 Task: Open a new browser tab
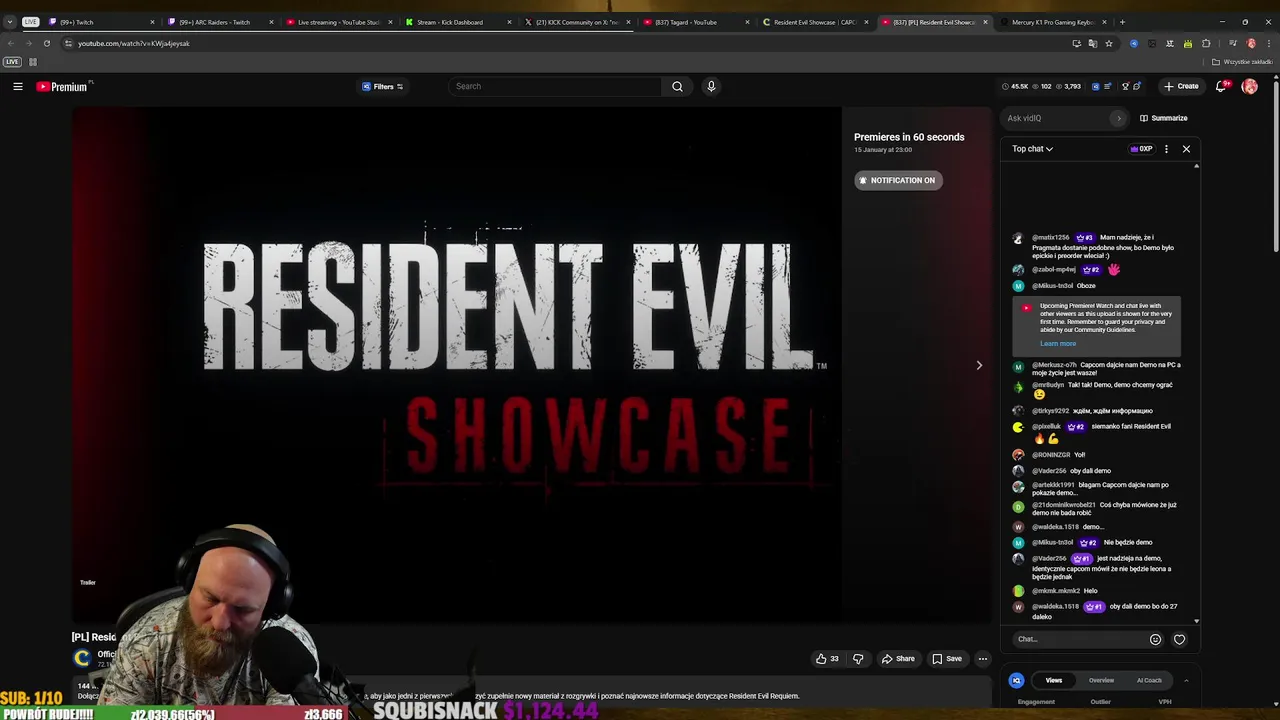coord(1122,22)
